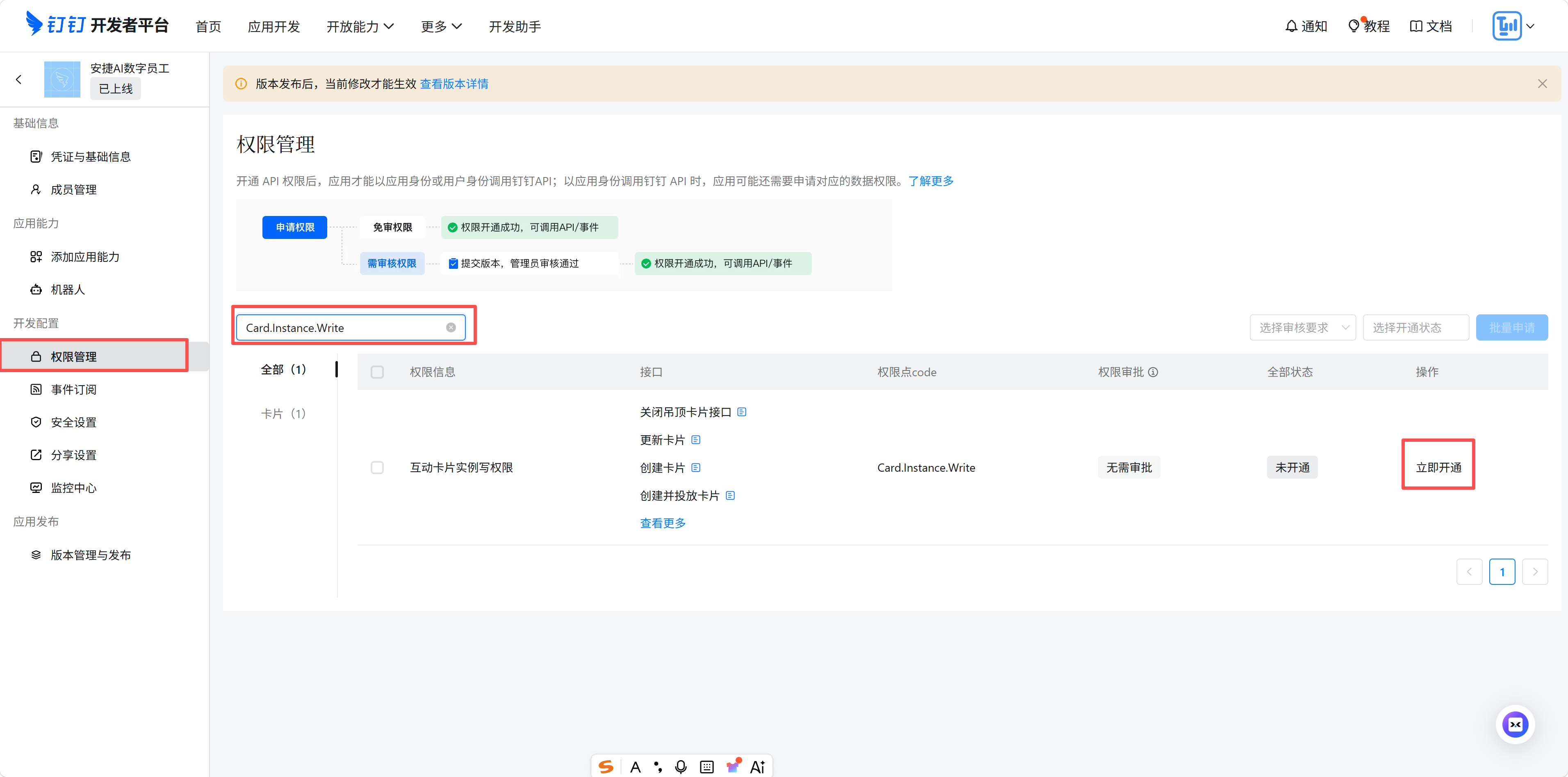Check the select-all checkbox in table header
The height and width of the screenshot is (777, 1568).
pos(377,372)
